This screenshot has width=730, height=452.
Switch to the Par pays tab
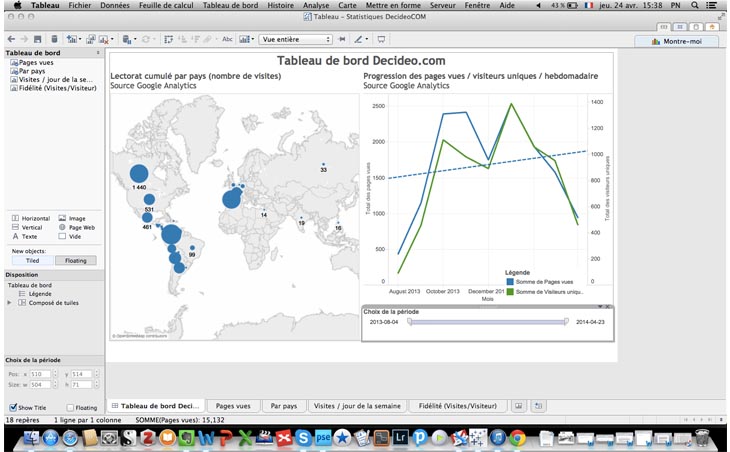[x=284, y=406]
